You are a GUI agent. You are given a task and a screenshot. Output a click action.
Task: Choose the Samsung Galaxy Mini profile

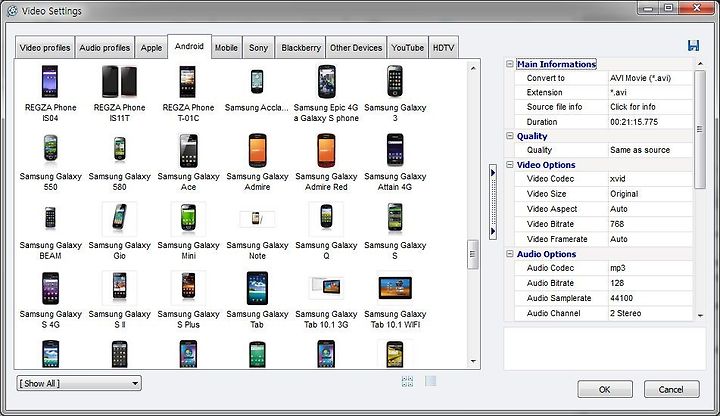[x=188, y=217]
